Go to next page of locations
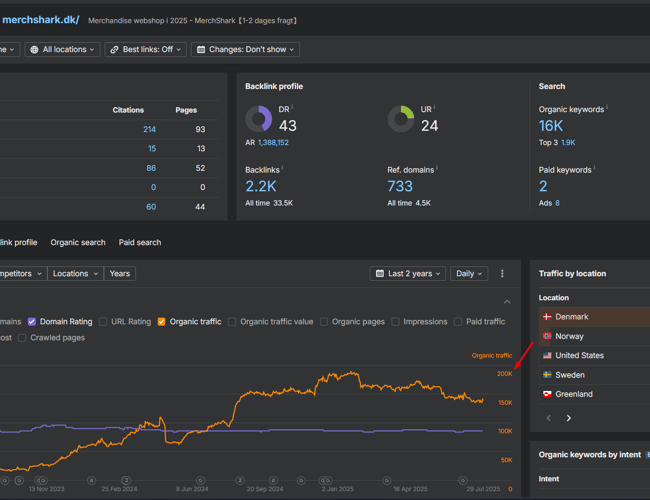 (x=569, y=418)
